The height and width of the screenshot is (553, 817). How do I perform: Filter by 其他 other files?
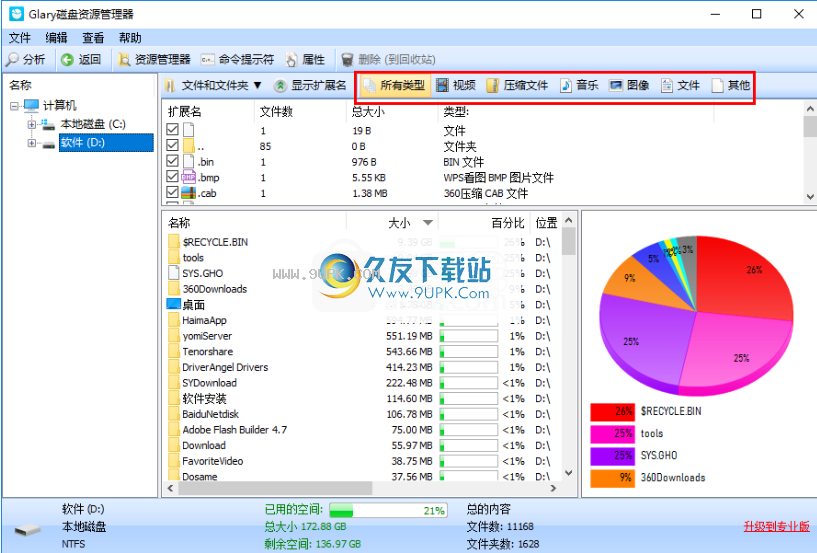pos(731,85)
